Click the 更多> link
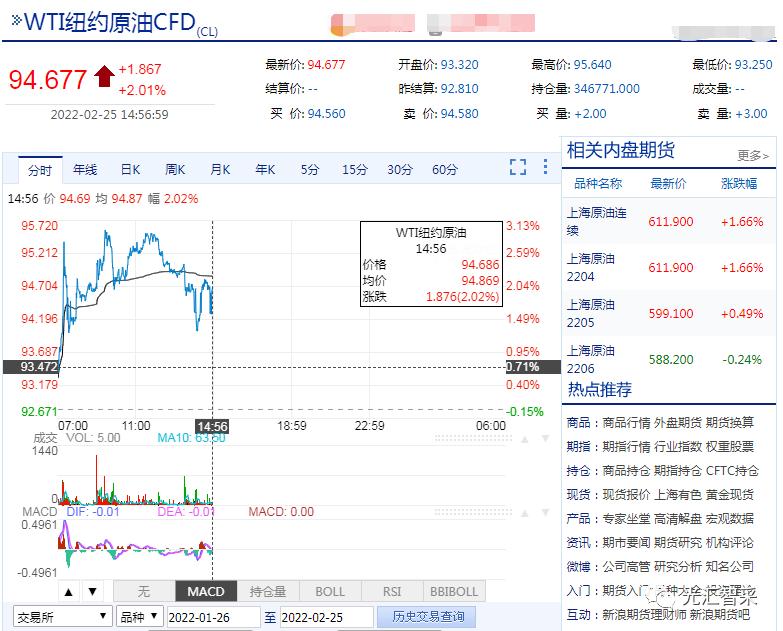The image size is (783, 631). (753, 155)
